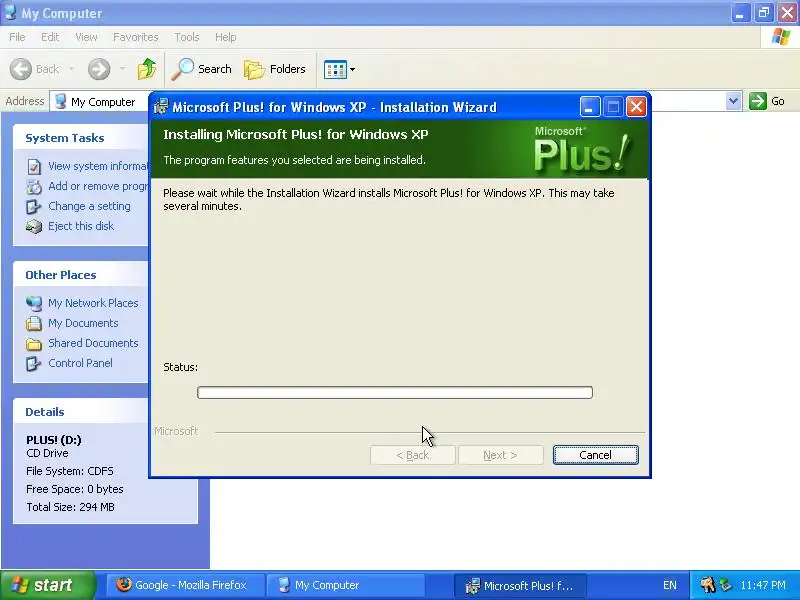Viewport: 800px width, 600px height.
Task: Click the 11:47 PM clock
Action: (x=763, y=585)
